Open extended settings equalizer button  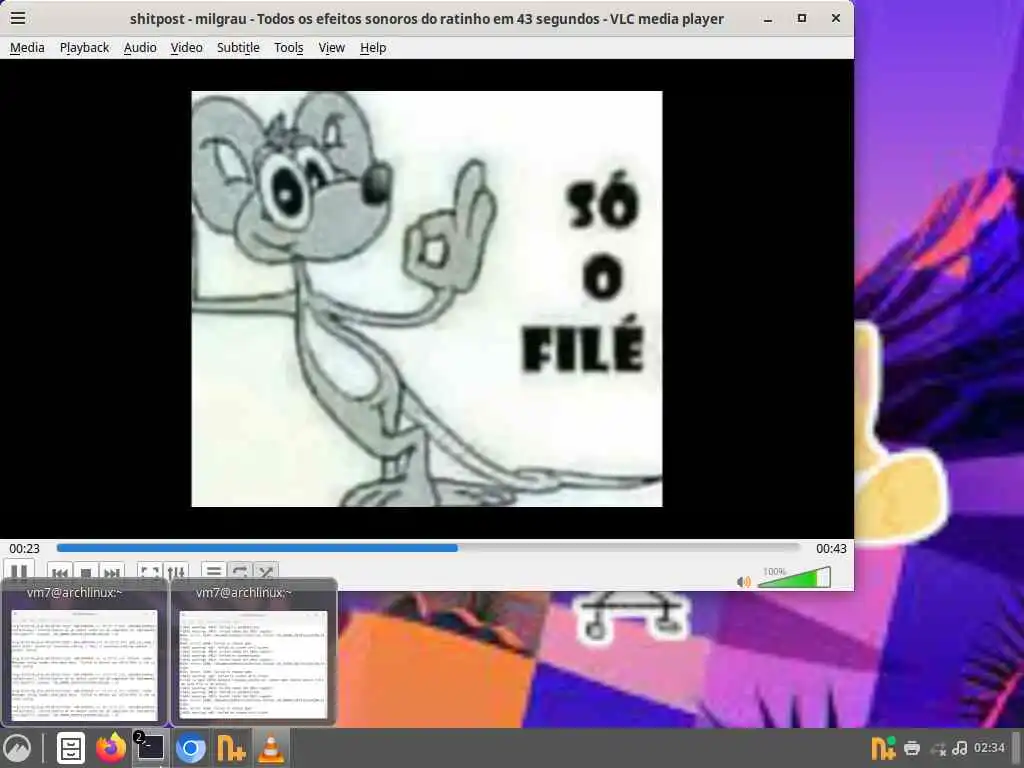click(176, 572)
